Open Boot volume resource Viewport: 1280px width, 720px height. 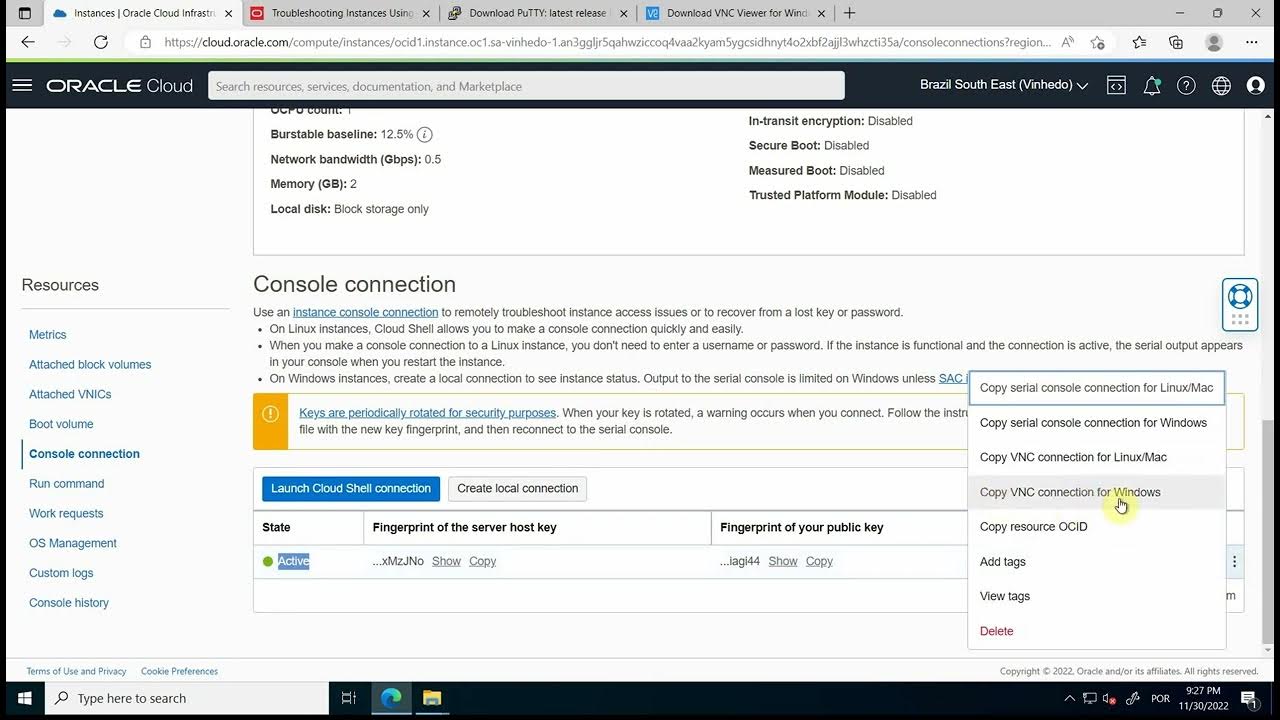(61, 424)
